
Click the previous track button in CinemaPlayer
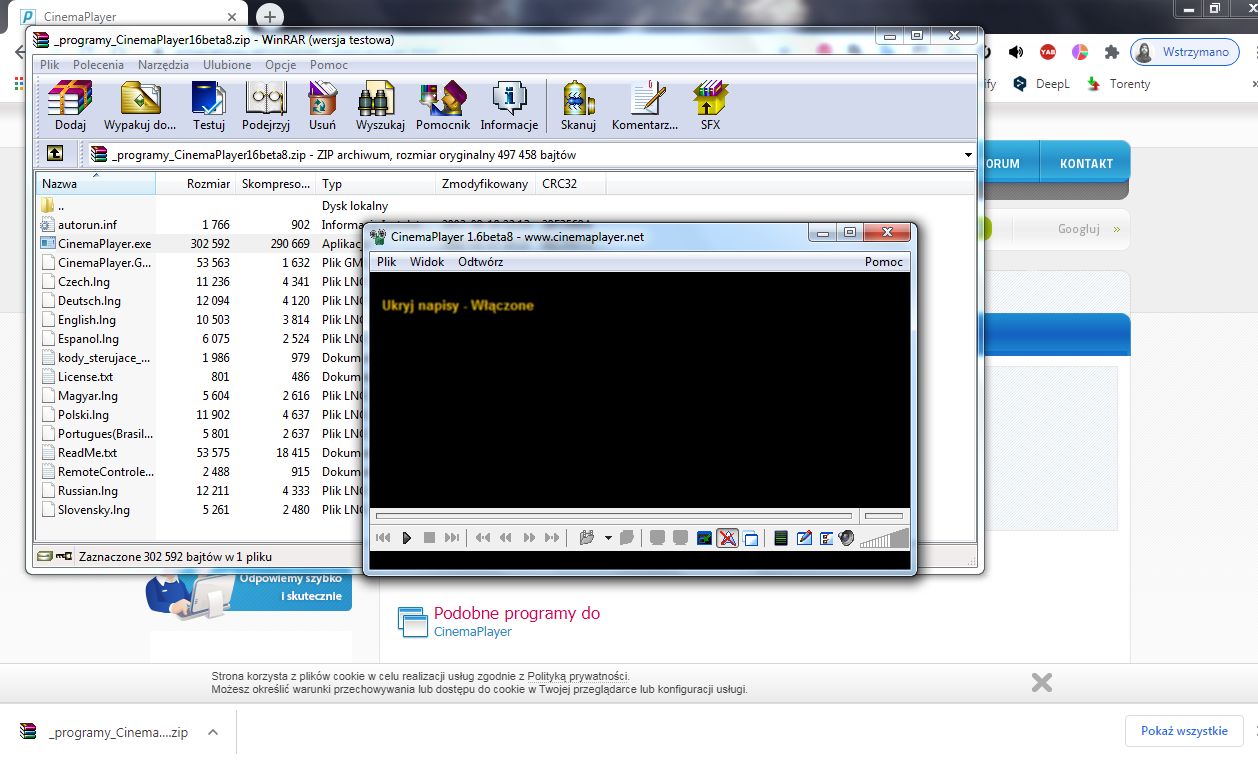click(383, 538)
